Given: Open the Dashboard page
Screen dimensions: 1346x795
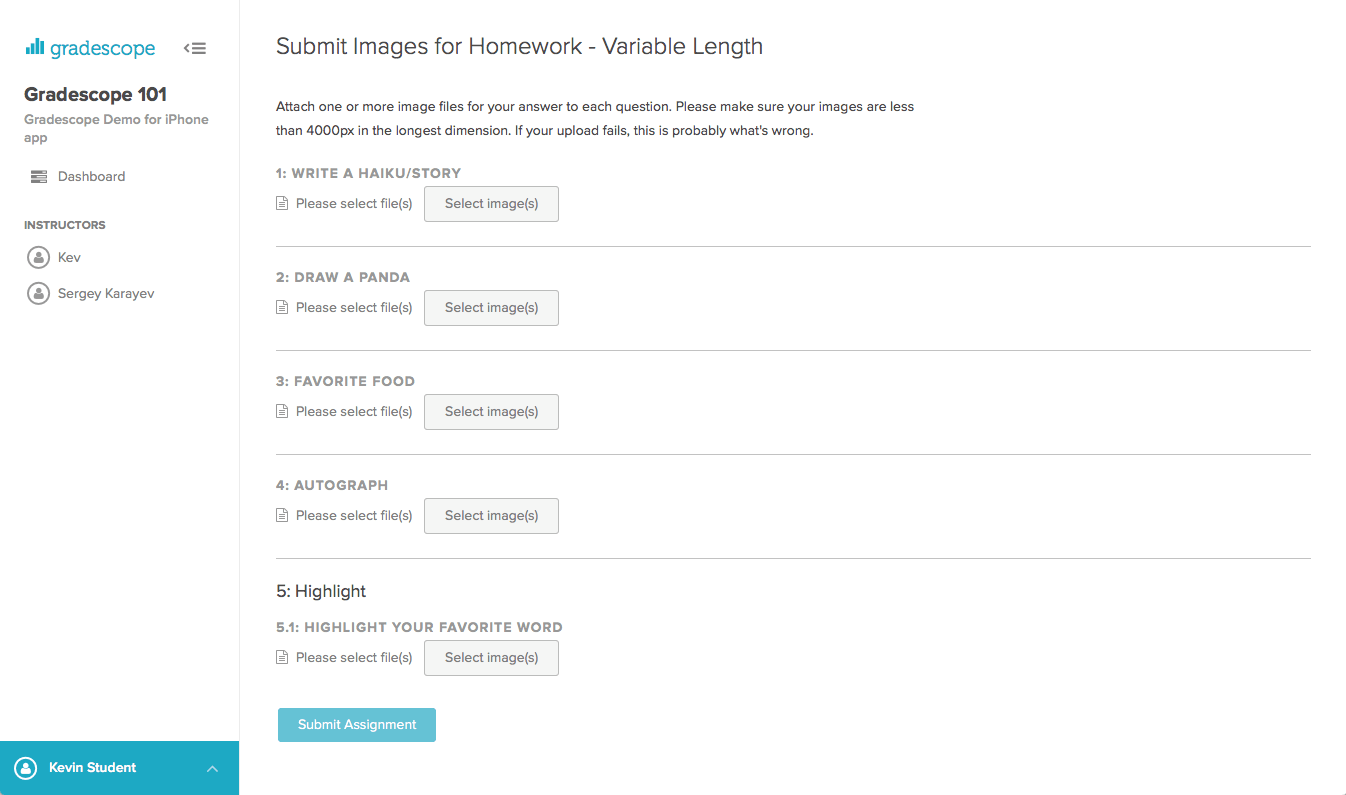Looking at the screenshot, I should click(93, 176).
